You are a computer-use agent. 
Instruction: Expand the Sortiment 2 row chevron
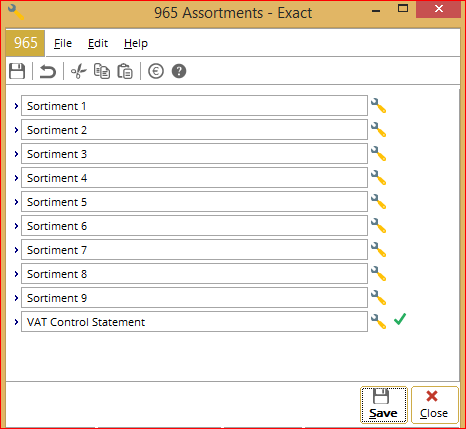[x=16, y=130]
